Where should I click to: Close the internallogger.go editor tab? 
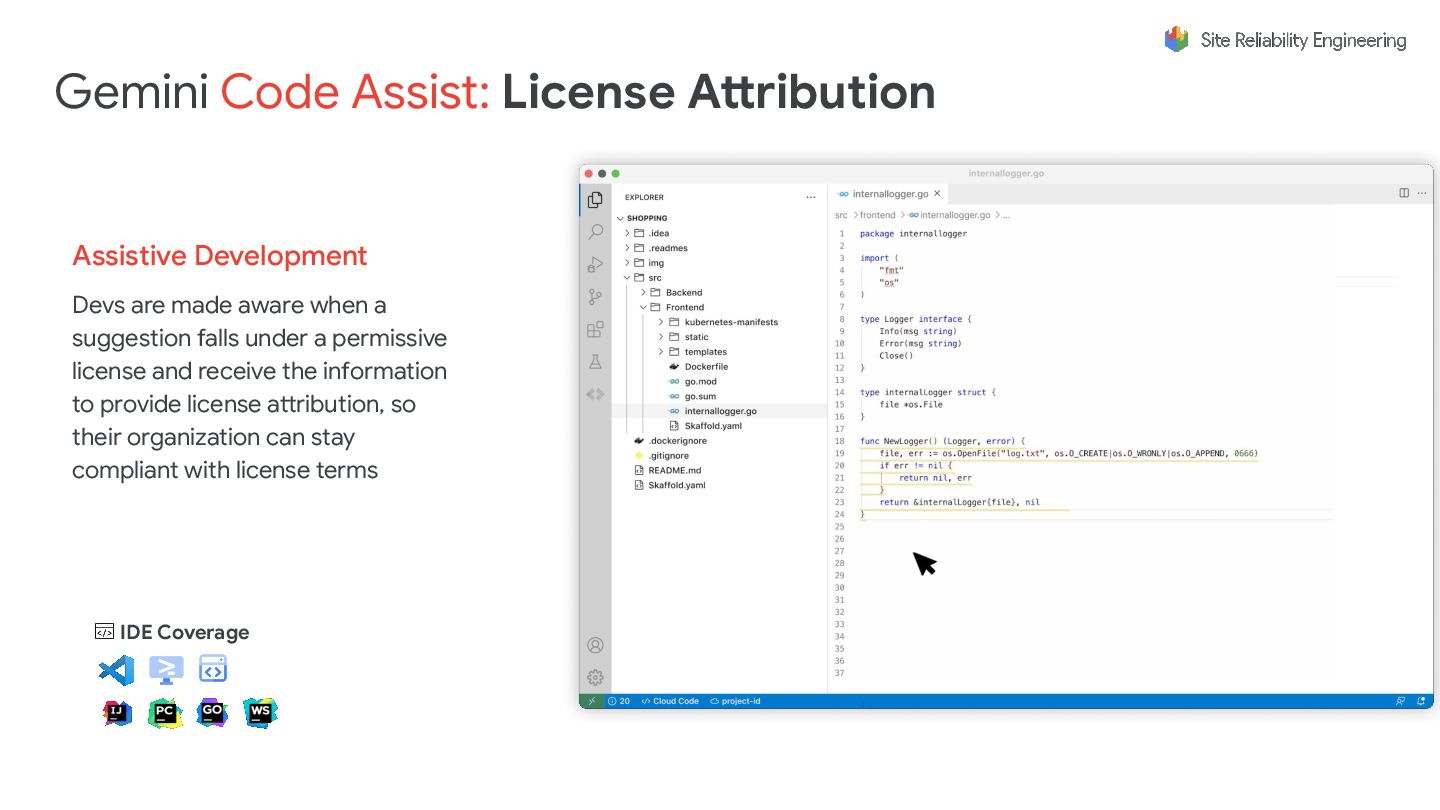point(937,193)
